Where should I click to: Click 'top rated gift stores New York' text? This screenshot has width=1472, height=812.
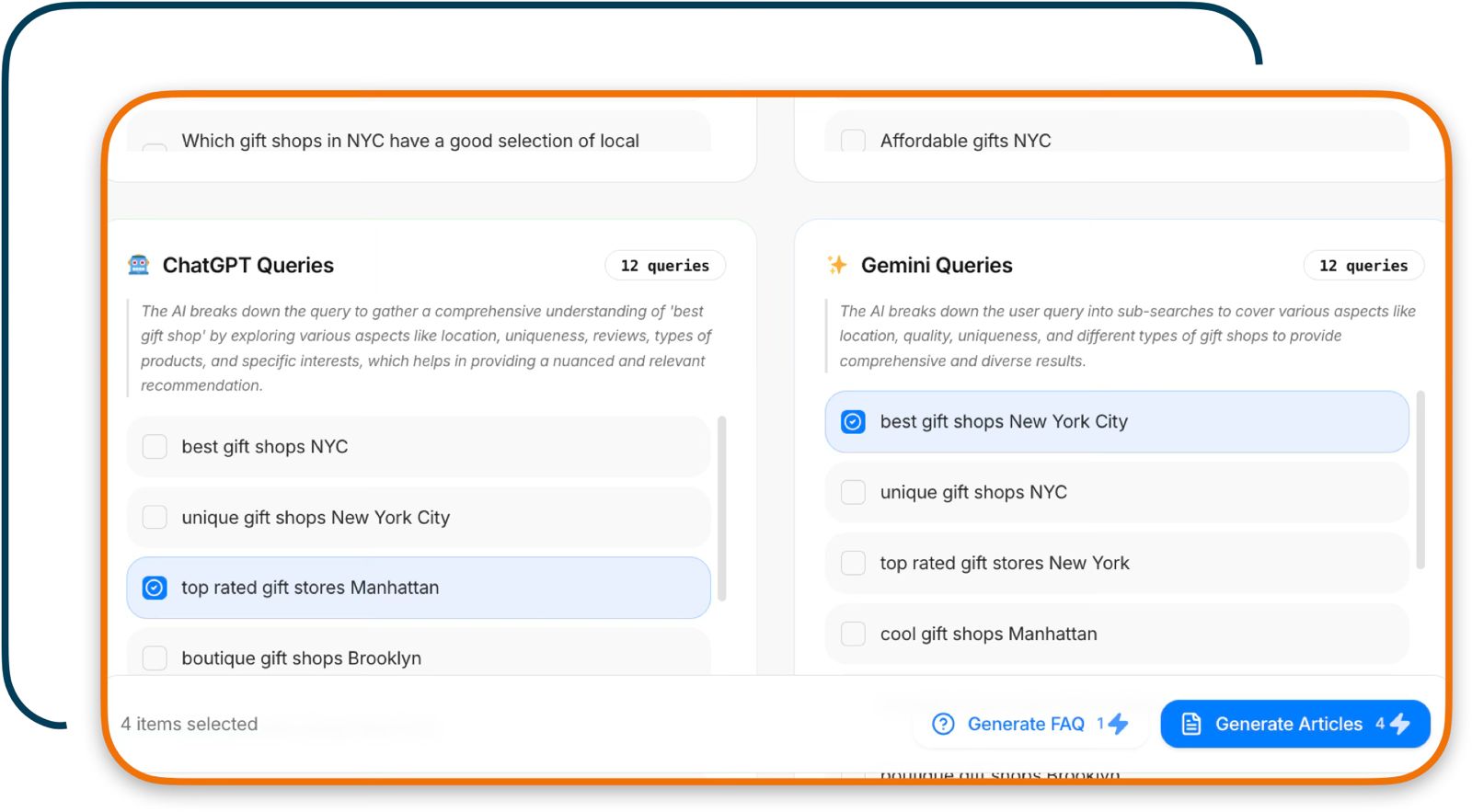pyautogui.click(x=1005, y=563)
